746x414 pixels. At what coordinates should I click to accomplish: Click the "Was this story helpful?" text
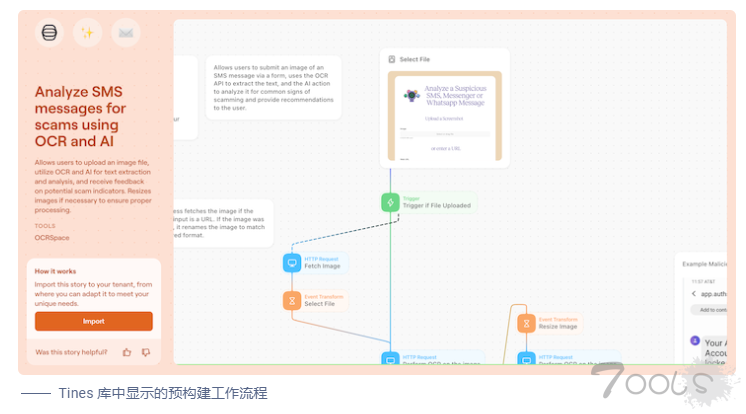pos(71,352)
